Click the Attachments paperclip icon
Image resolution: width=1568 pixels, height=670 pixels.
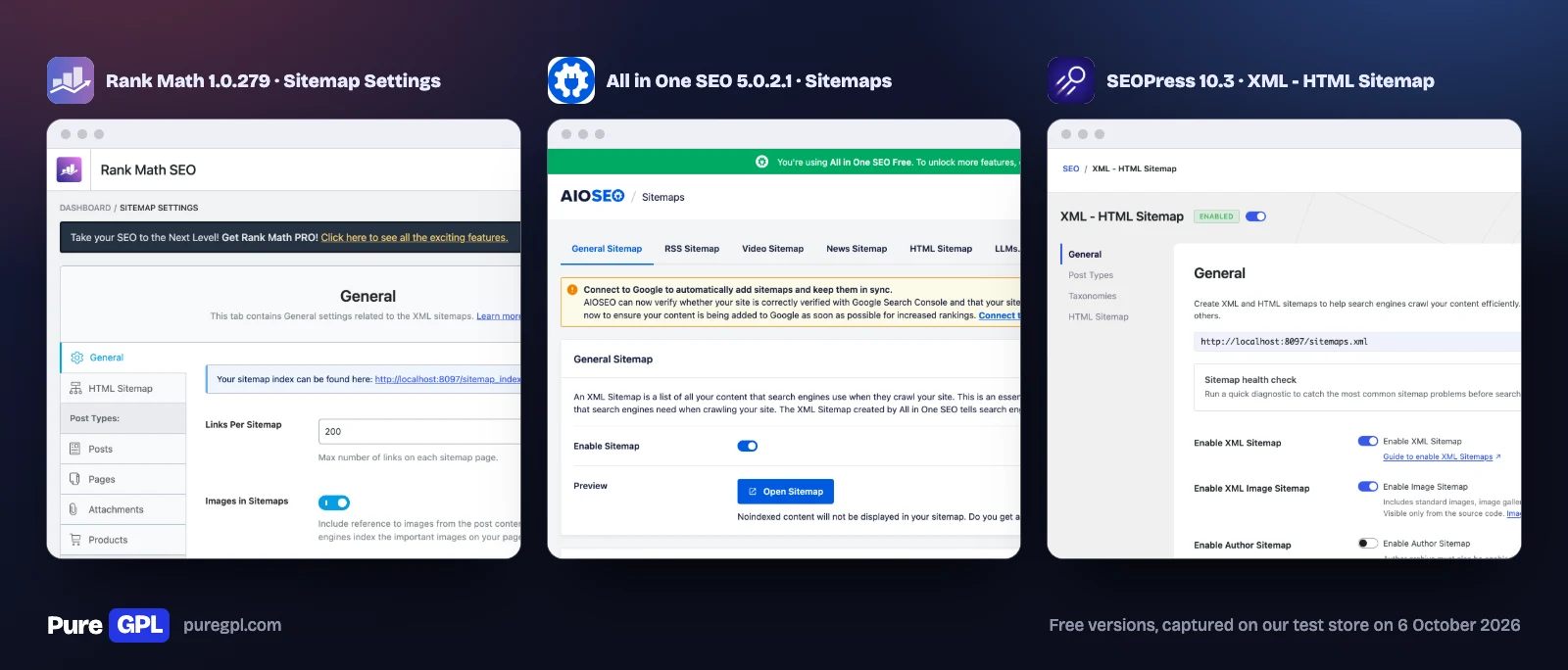(73, 509)
